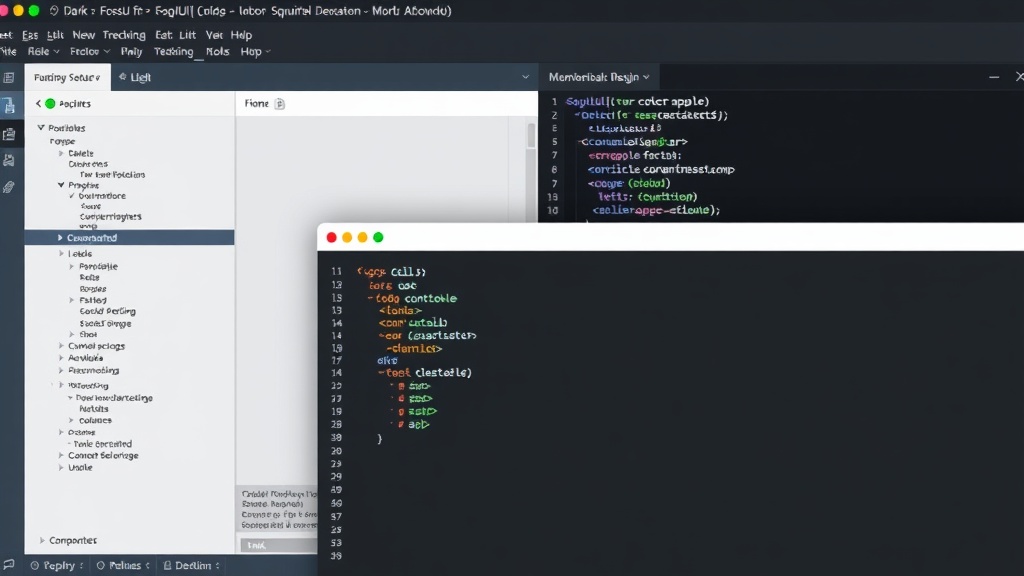
Task: Open the "Rele" dropdown in the toolbar
Action: tap(44, 52)
